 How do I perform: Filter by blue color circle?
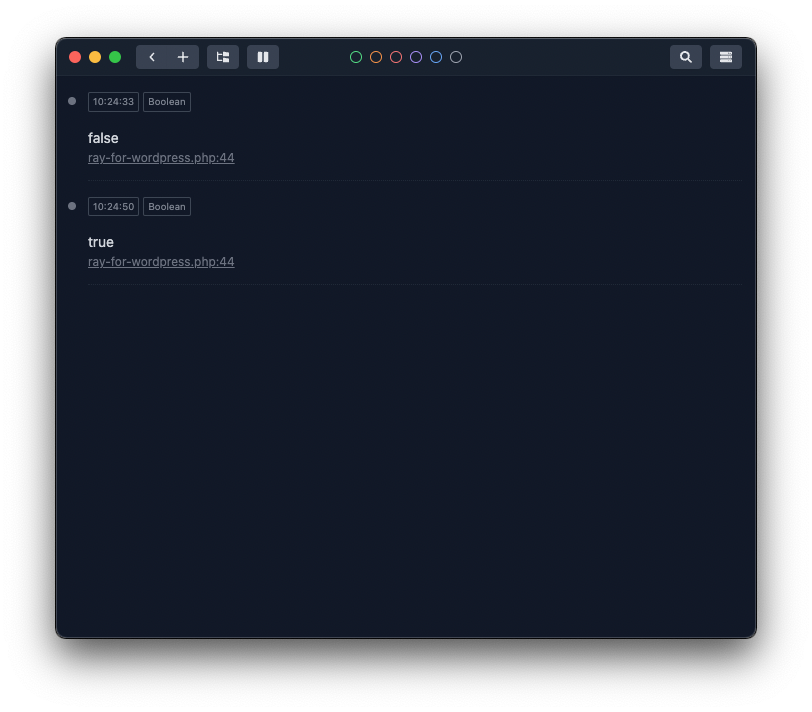pyautogui.click(x=436, y=57)
